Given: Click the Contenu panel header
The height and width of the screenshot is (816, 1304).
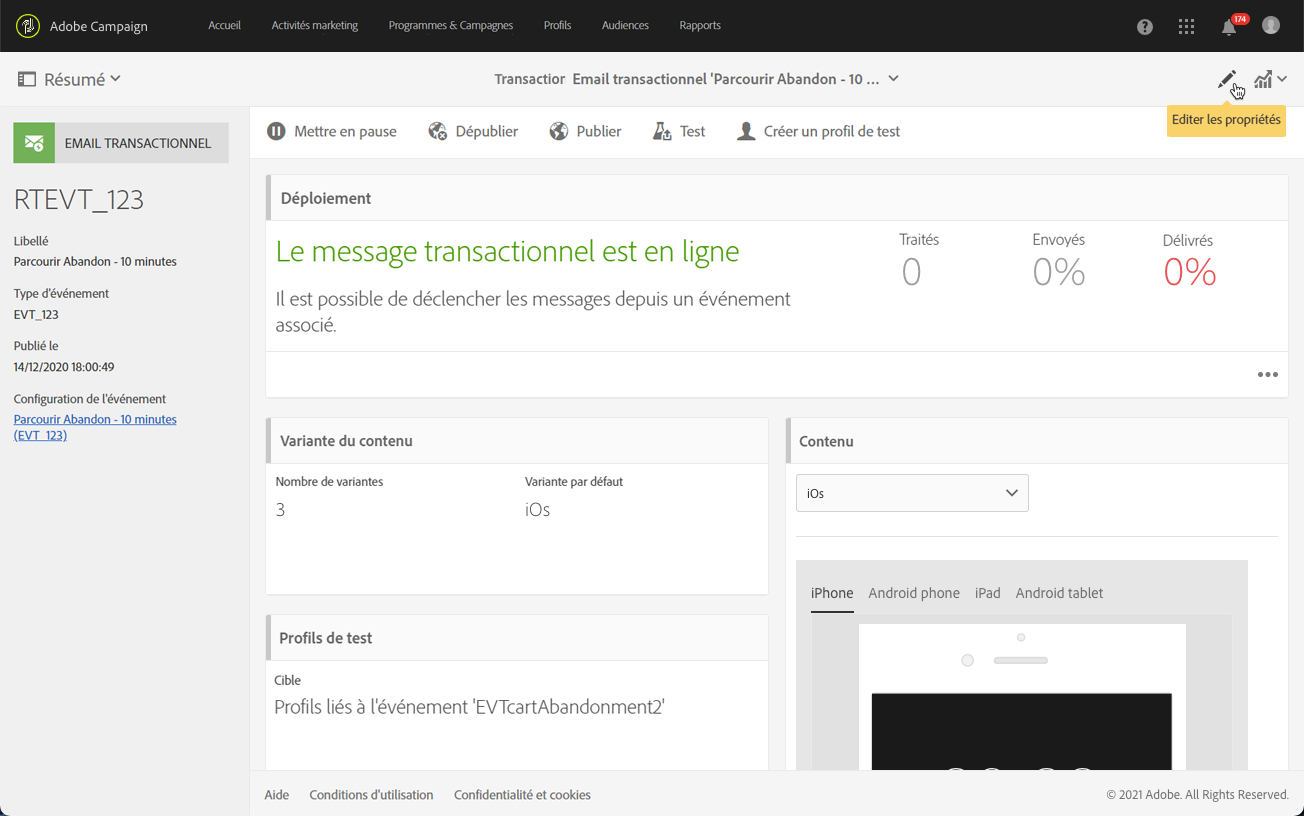Looking at the screenshot, I should [x=1037, y=441].
